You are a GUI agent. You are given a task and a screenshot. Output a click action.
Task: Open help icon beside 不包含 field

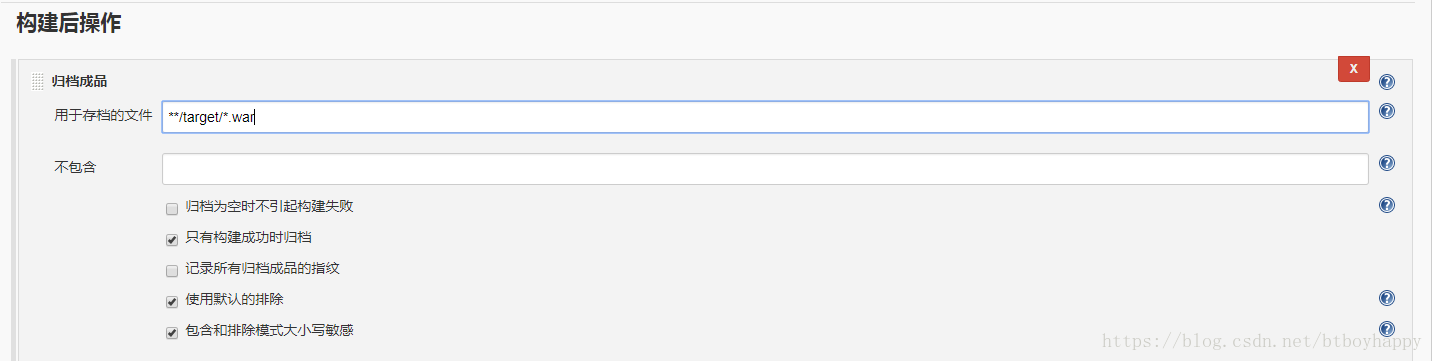pos(1386,163)
